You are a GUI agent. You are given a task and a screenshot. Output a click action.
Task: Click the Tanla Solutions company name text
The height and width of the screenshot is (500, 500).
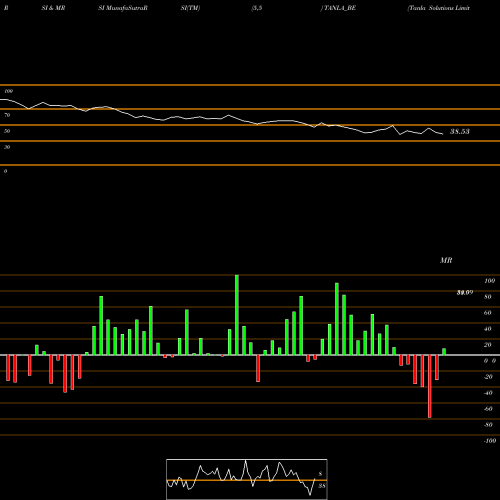pos(439,8)
